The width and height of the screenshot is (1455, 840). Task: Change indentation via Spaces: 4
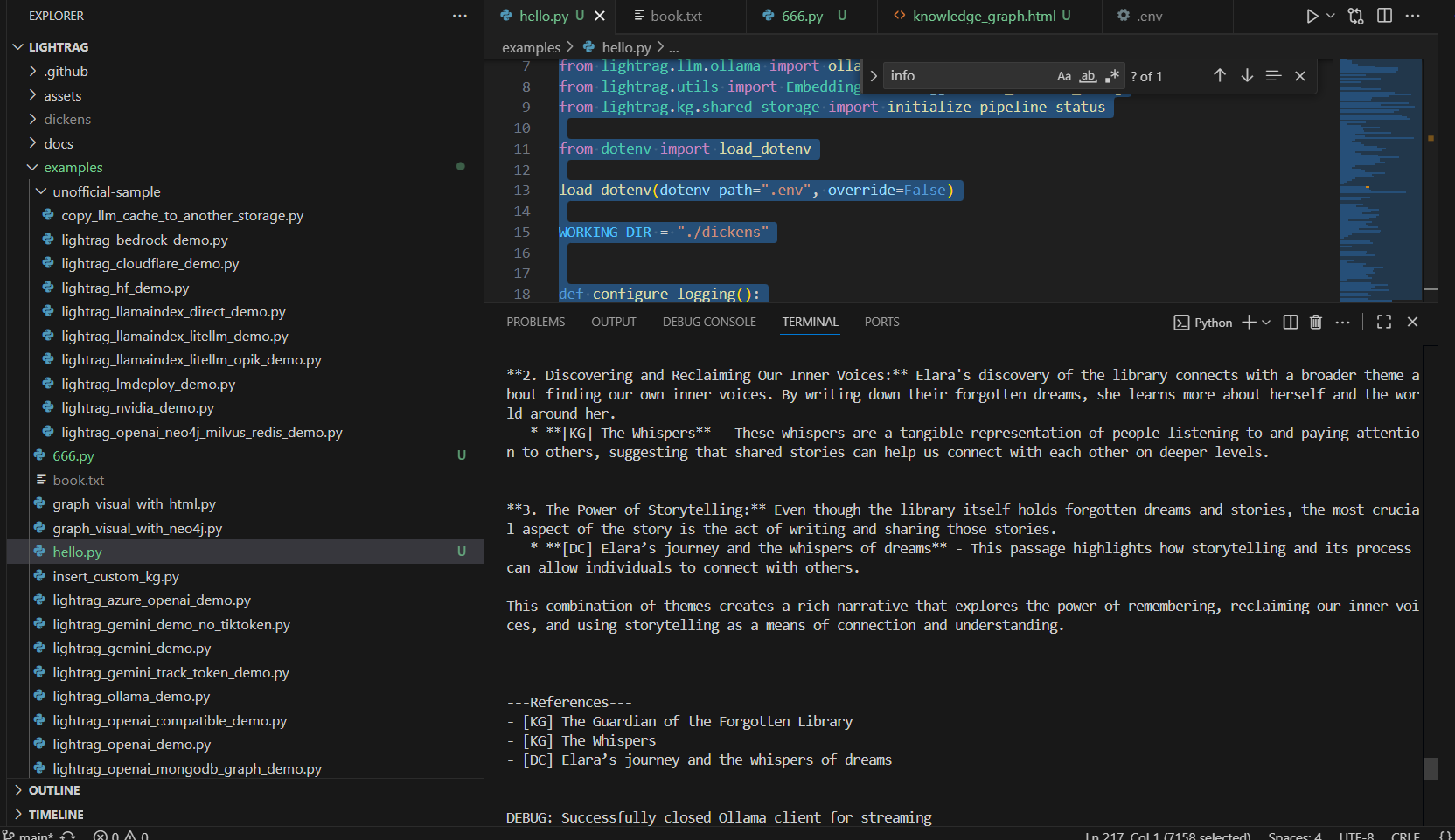1295,836
